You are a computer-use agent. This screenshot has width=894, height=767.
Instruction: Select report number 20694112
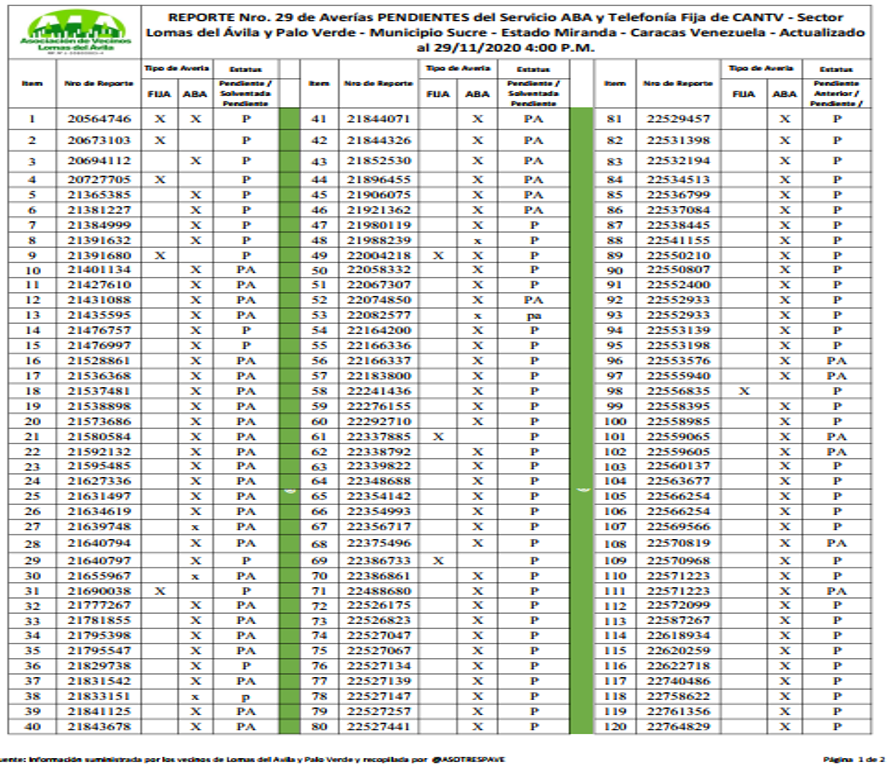[99, 160]
